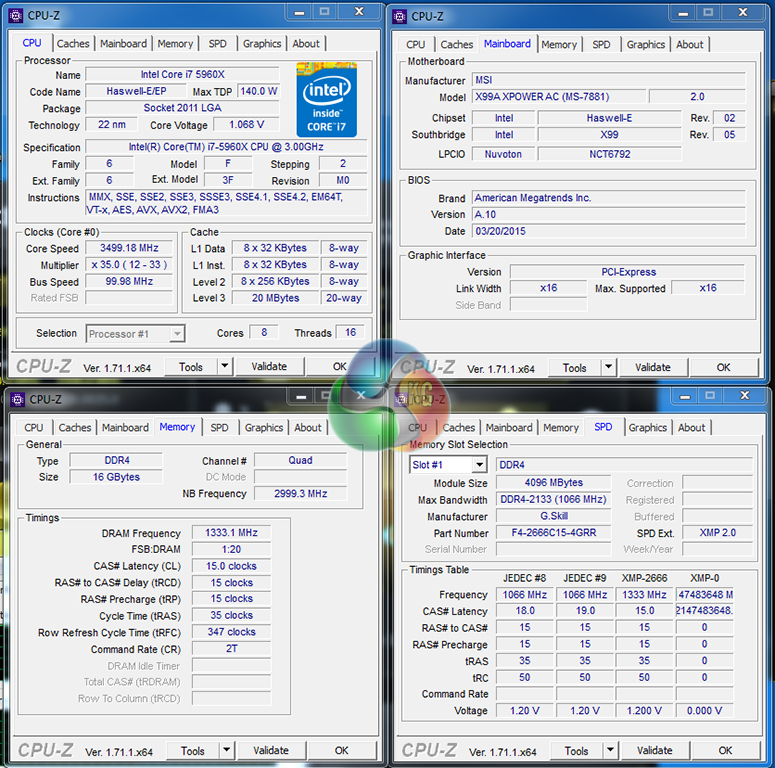
Task: Click the Intel Core i7 logo badge
Action: click(327, 98)
